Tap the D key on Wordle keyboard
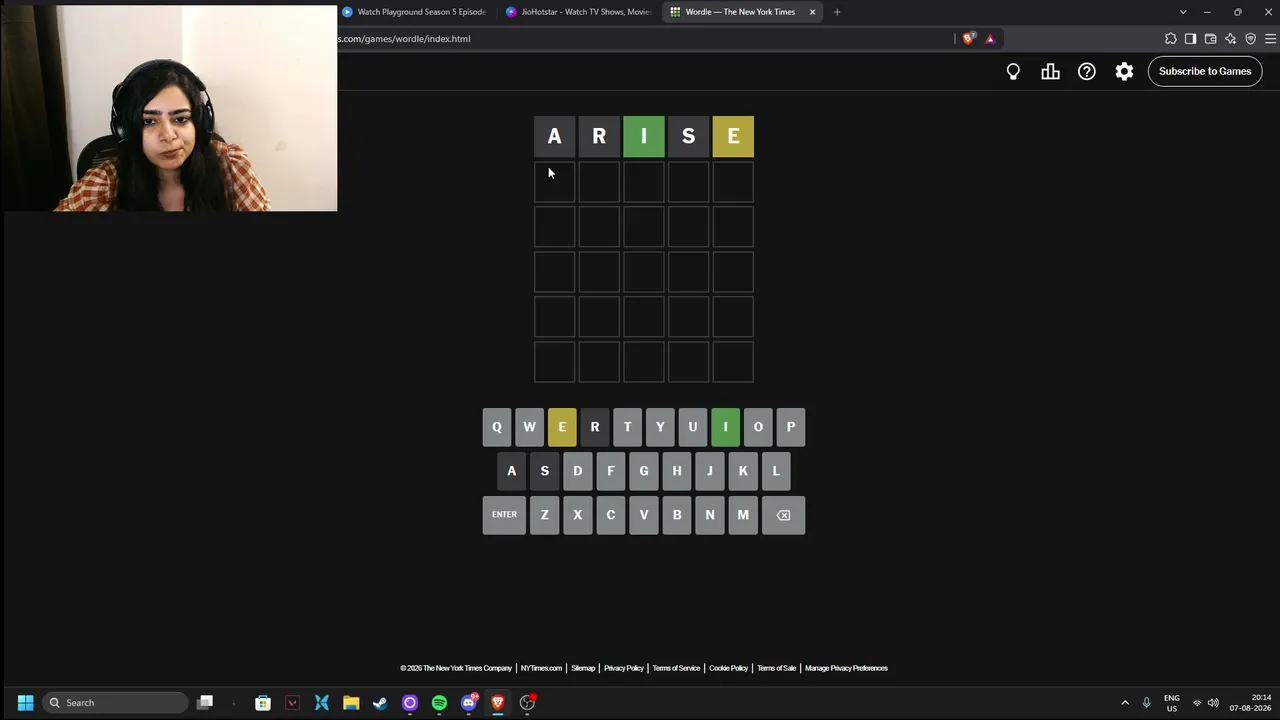1280x720 pixels. pos(577,471)
